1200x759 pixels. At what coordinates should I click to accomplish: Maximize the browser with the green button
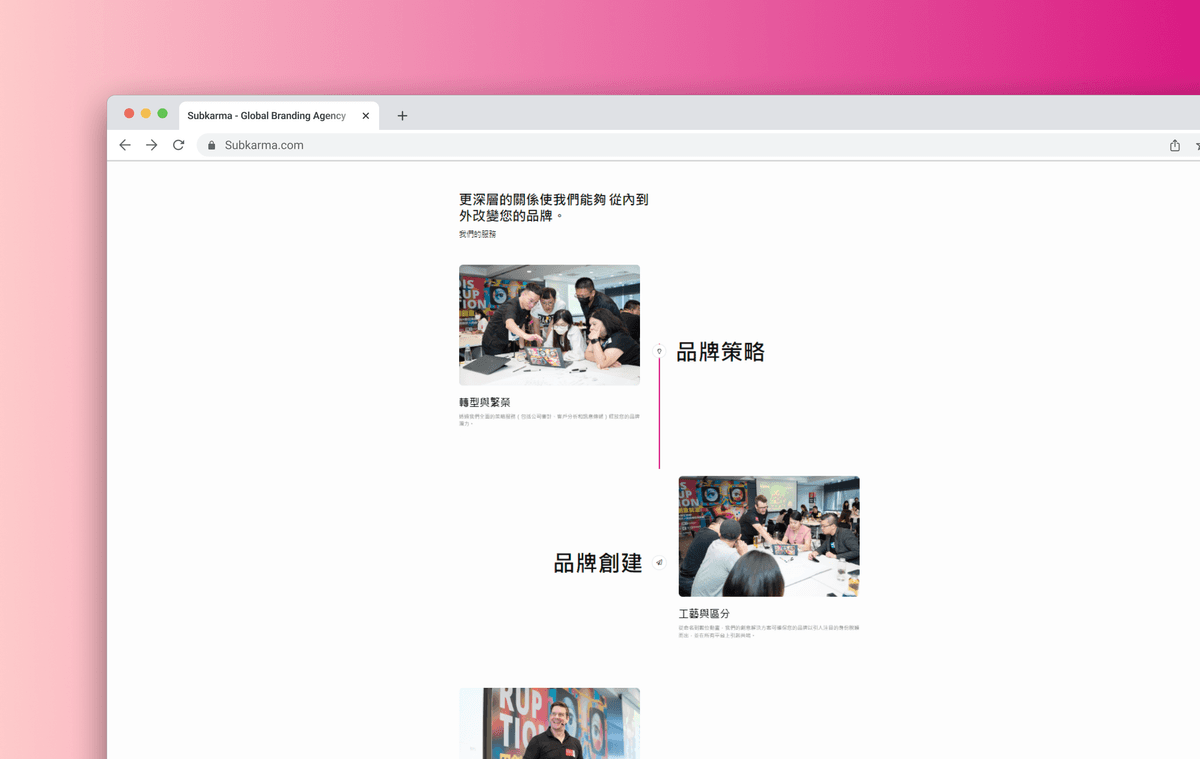(162, 114)
